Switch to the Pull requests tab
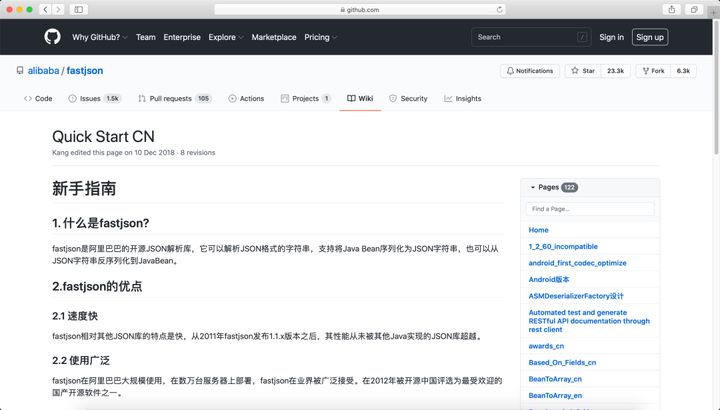The width and height of the screenshot is (720, 410). pyautogui.click(x=174, y=98)
